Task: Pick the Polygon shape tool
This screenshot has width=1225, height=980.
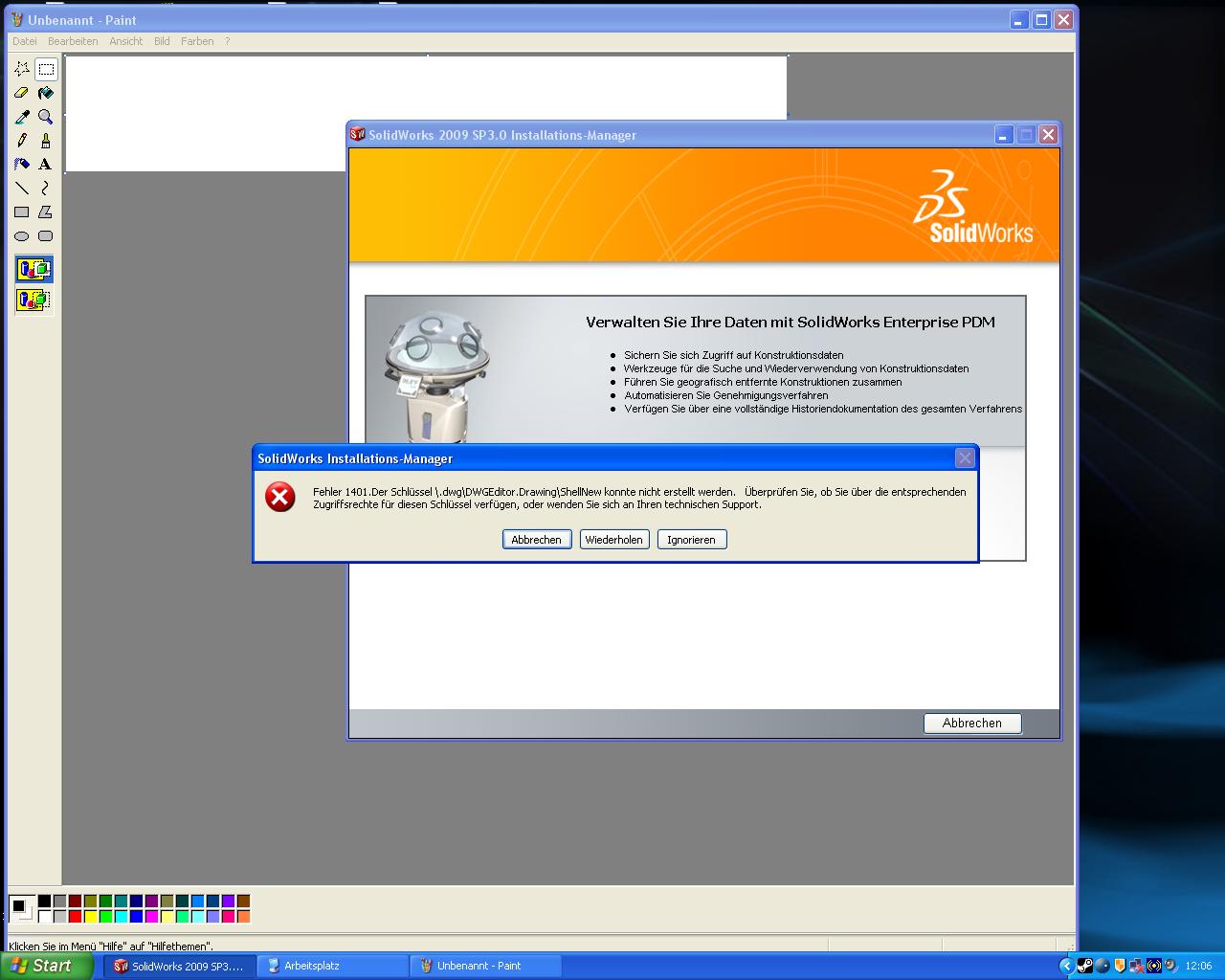Action: [46, 212]
